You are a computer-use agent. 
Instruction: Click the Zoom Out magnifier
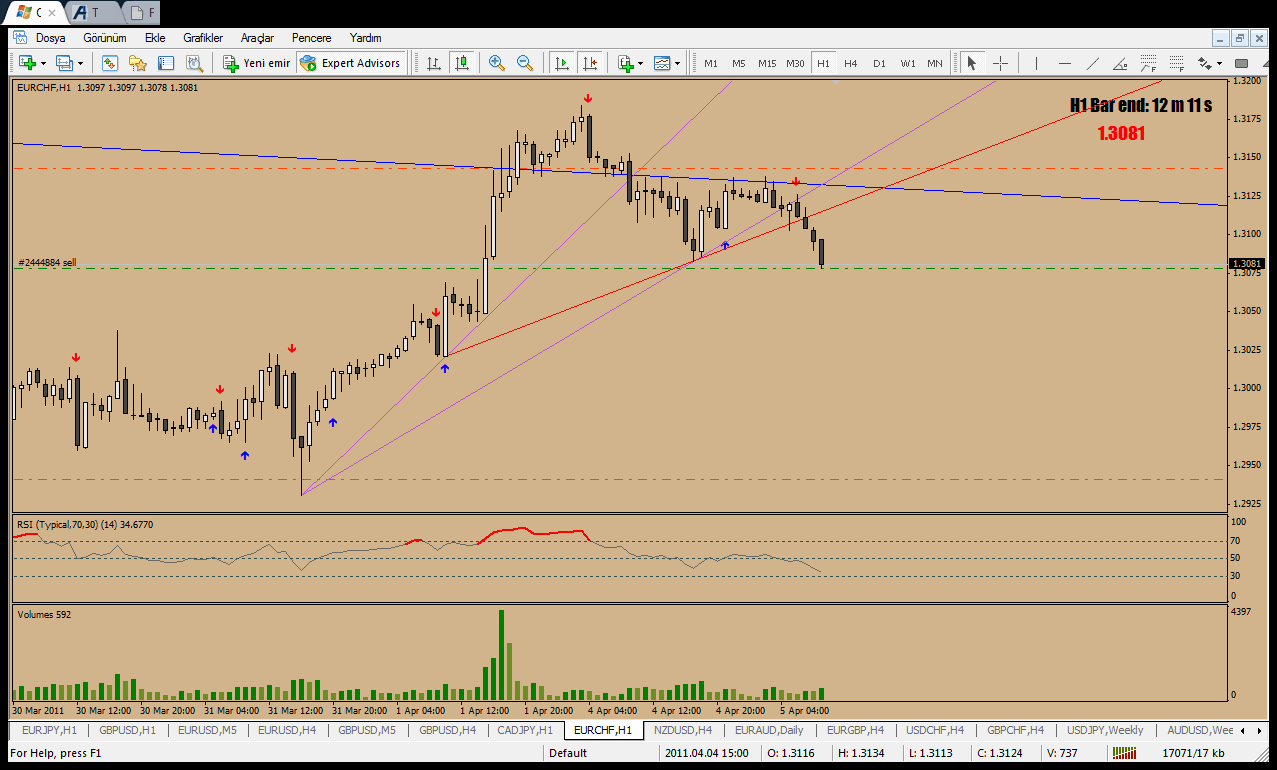coord(525,63)
